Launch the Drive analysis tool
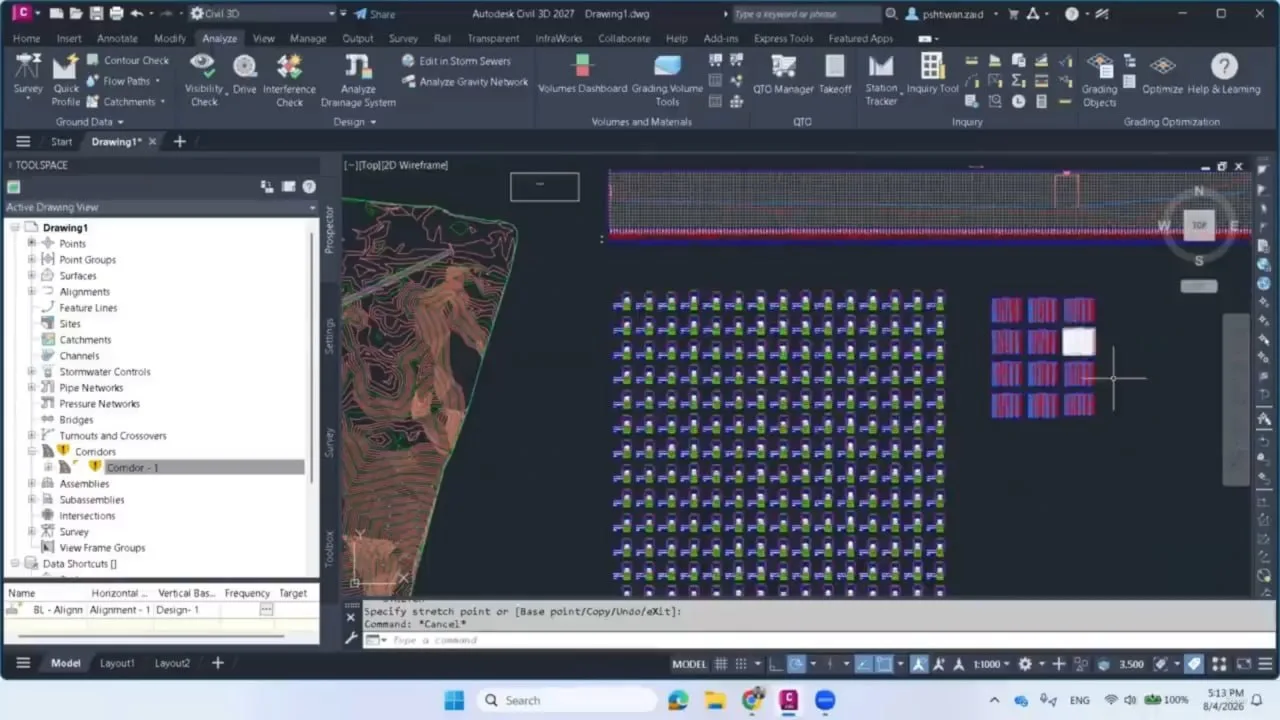This screenshot has width=1280, height=720. pos(245,75)
